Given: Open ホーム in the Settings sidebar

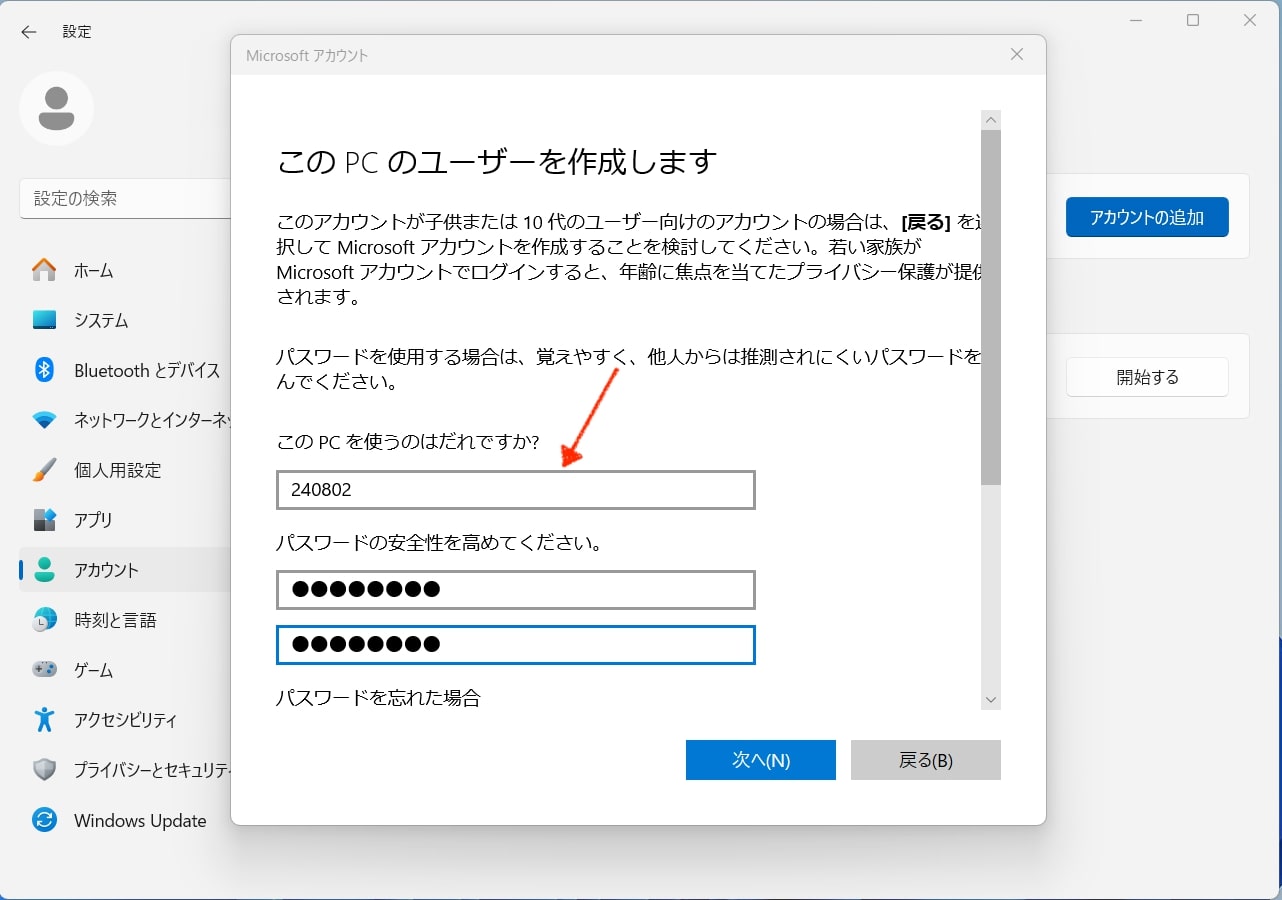Looking at the screenshot, I should click(125, 270).
